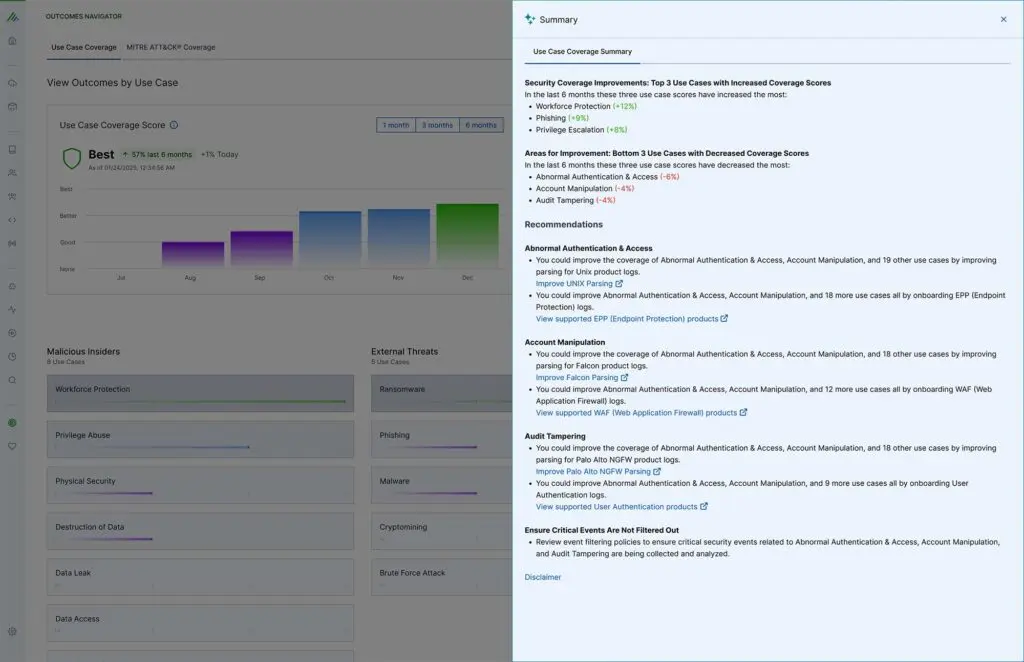Open the Improve Falcon Parsing link
Viewport: 1024px width, 662px height.
pos(578,377)
